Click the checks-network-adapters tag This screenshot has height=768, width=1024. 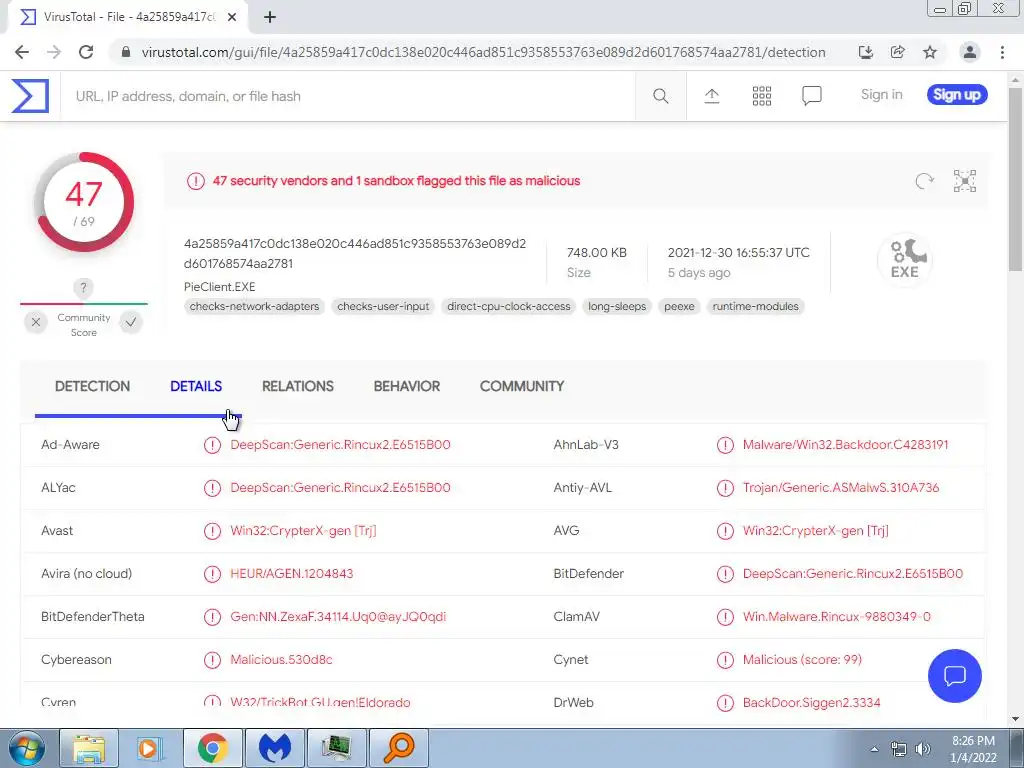255,306
